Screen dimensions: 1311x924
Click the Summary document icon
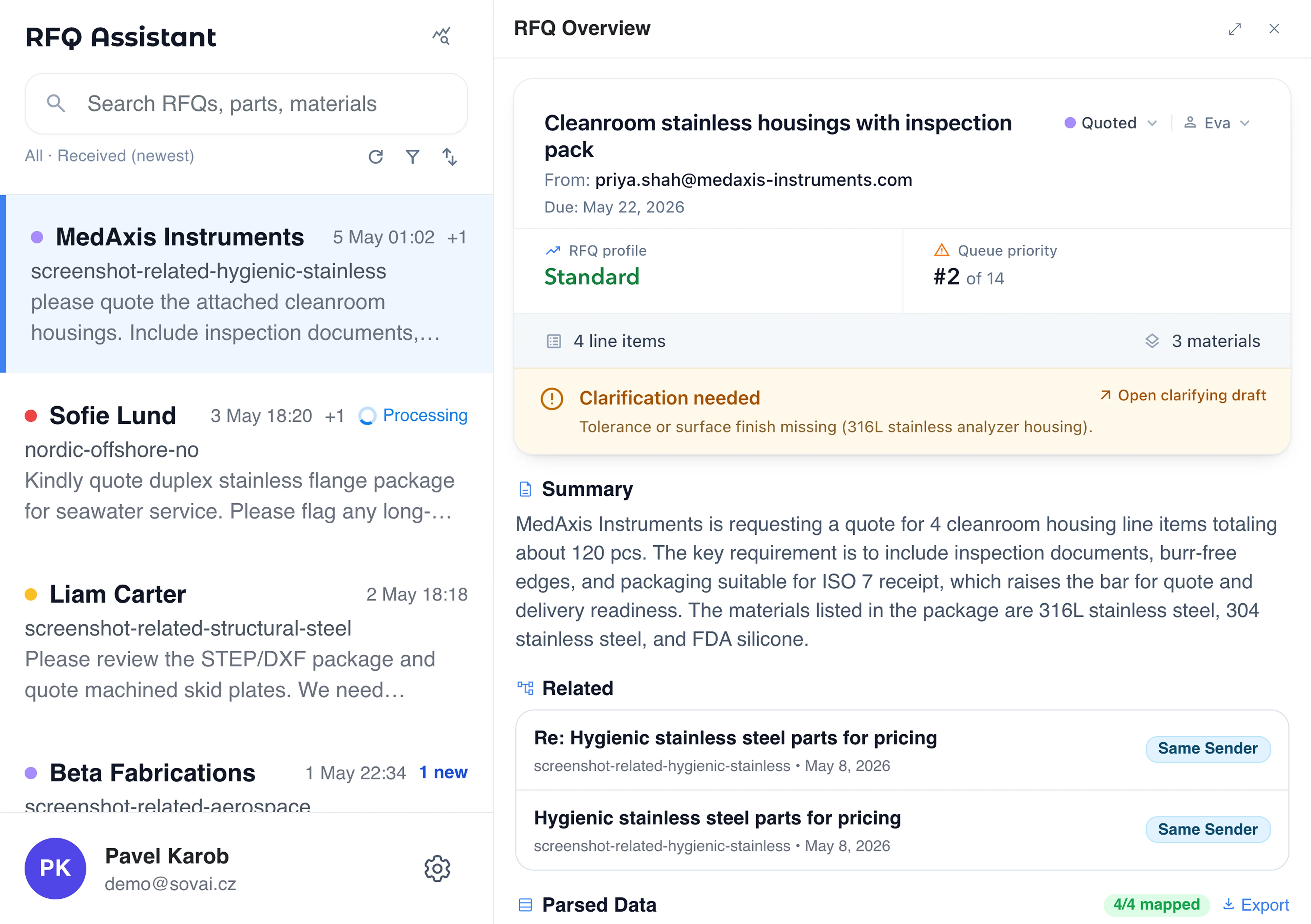[525, 489]
